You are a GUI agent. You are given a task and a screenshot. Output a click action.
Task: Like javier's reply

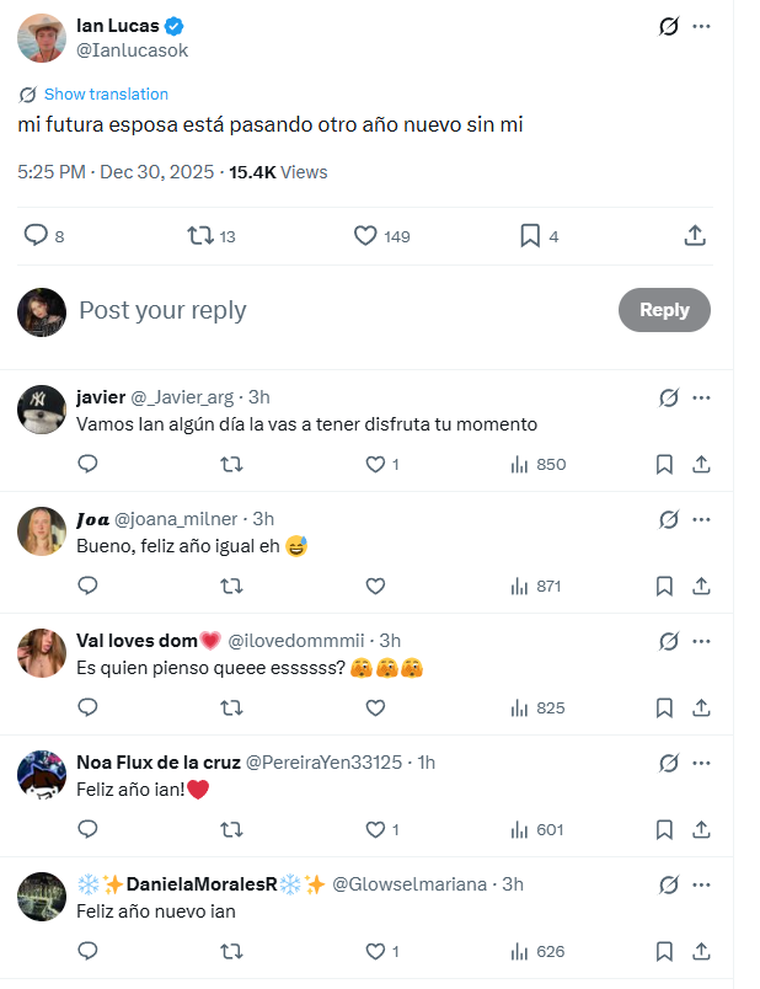coord(376,464)
